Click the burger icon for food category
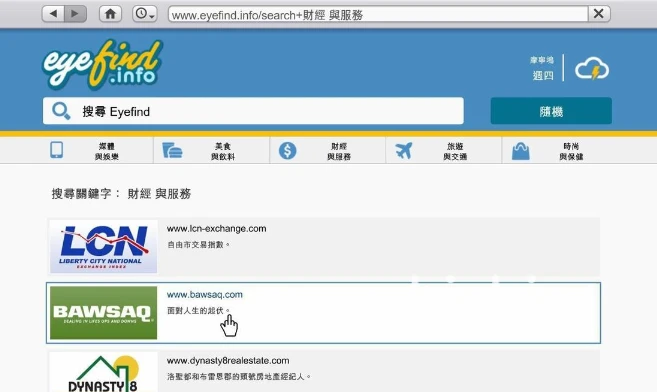 pos(172,150)
